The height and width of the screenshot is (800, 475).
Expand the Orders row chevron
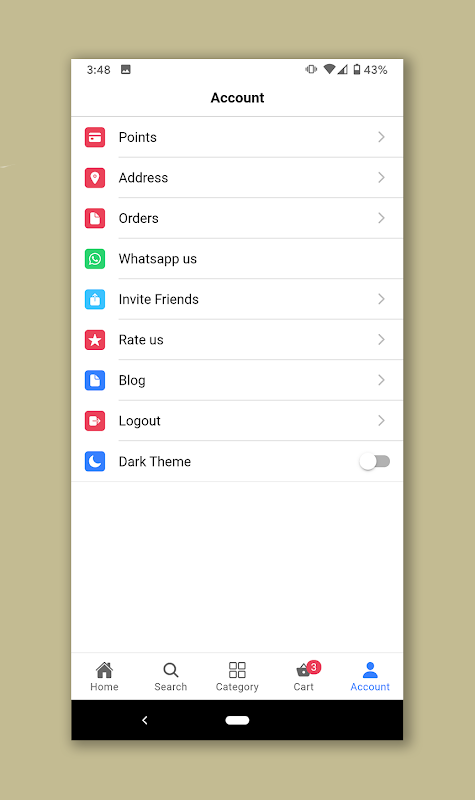coord(381,218)
